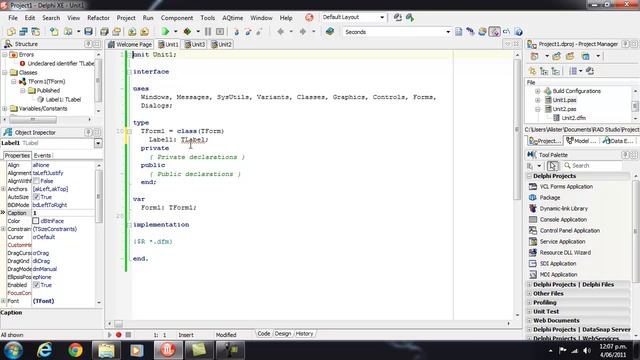The image size is (640, 360).
Task: Select the Tool Palette pointer cursor icon
Action: point(552,166)
